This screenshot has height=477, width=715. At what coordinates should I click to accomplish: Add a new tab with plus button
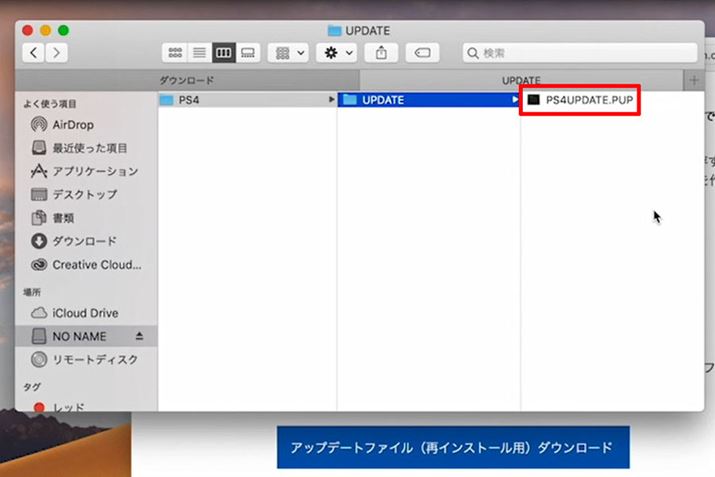coord(694,80)
